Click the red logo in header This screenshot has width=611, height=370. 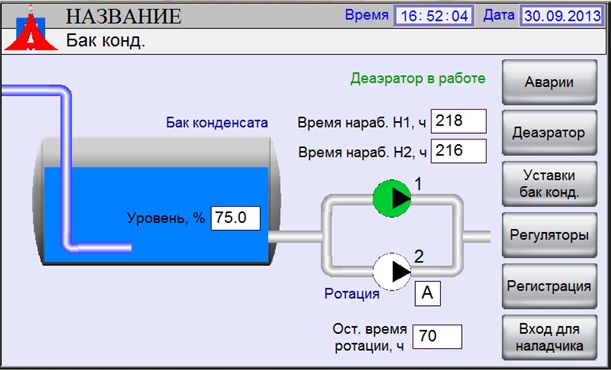(31, 28)
